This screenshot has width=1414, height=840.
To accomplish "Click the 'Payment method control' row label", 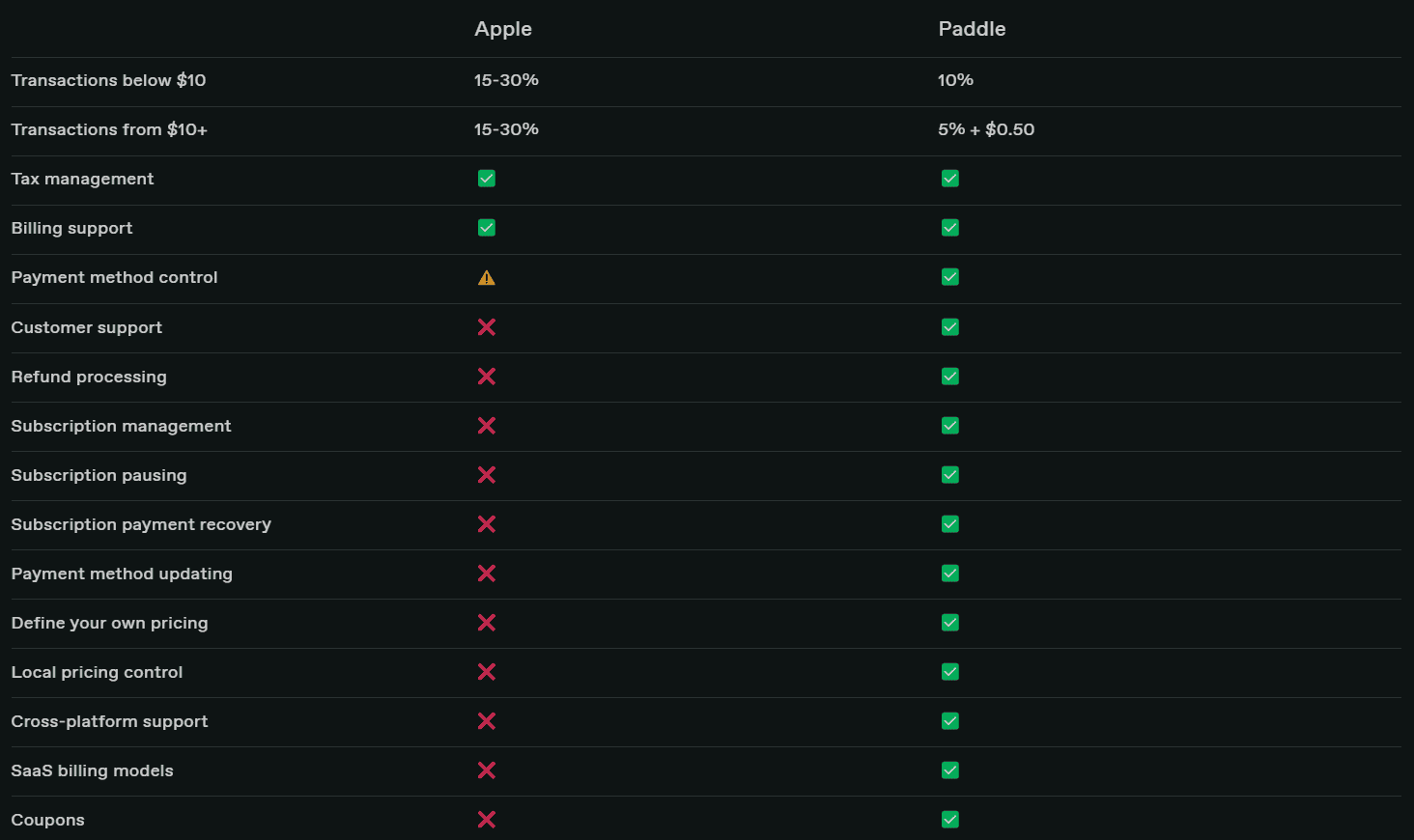I will click(114, 277).
